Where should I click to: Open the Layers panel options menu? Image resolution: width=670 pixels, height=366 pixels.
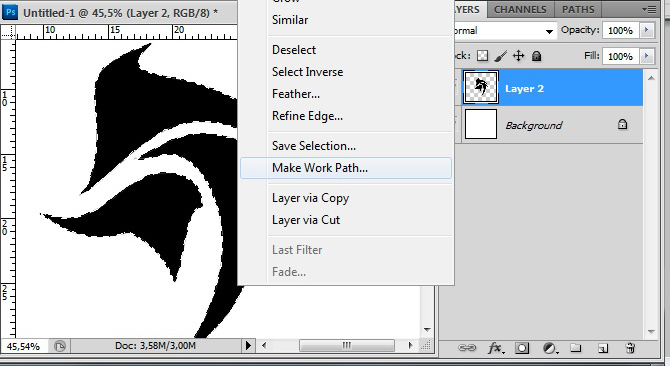[x=649, y=9]
